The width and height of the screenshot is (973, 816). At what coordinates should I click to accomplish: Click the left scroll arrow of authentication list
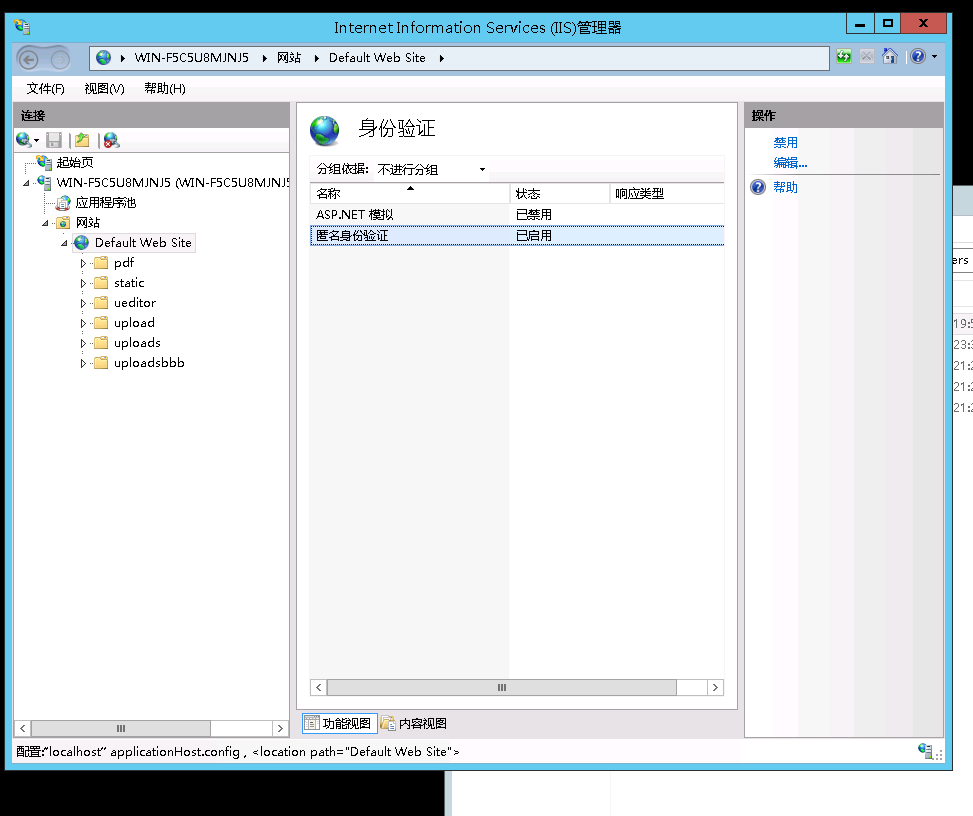(319, 688)
